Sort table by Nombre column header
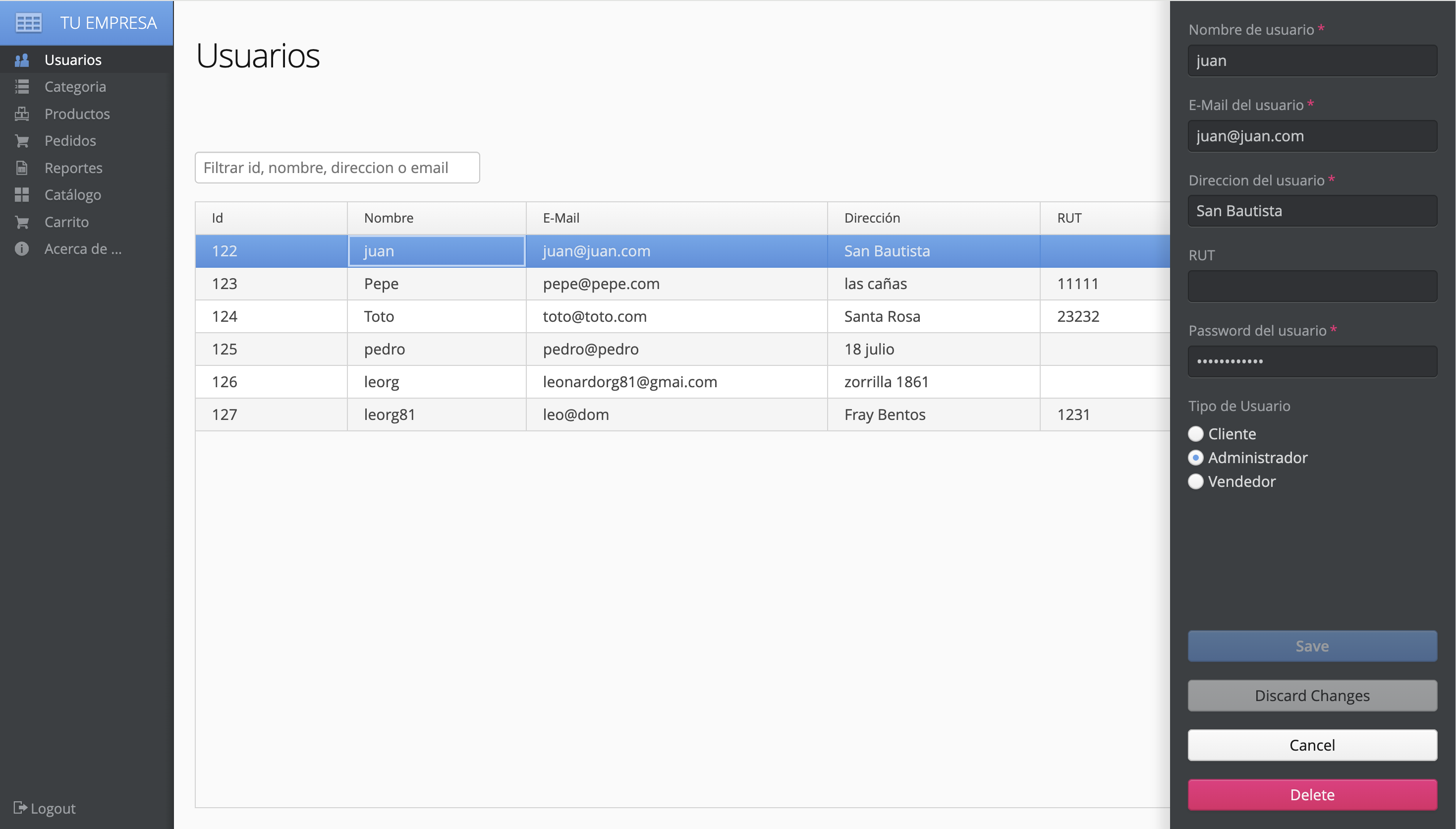Screen dimensions: 1456x829 (437, 218)
